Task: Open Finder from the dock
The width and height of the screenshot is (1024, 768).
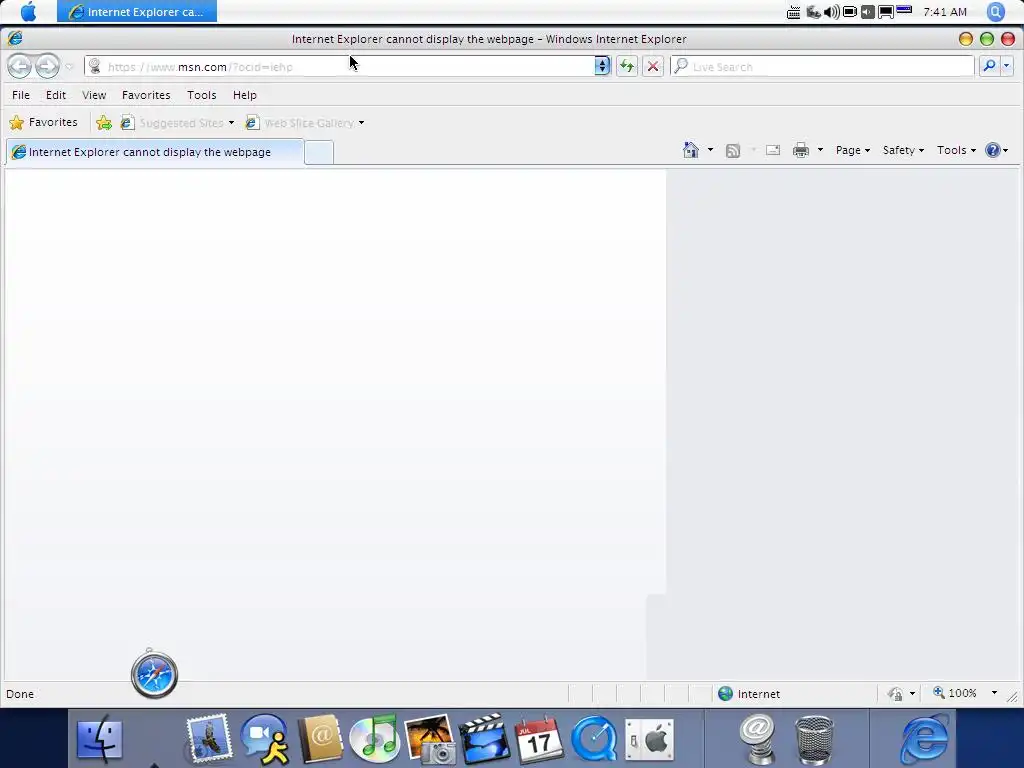Action: click(x=99, y=739)
